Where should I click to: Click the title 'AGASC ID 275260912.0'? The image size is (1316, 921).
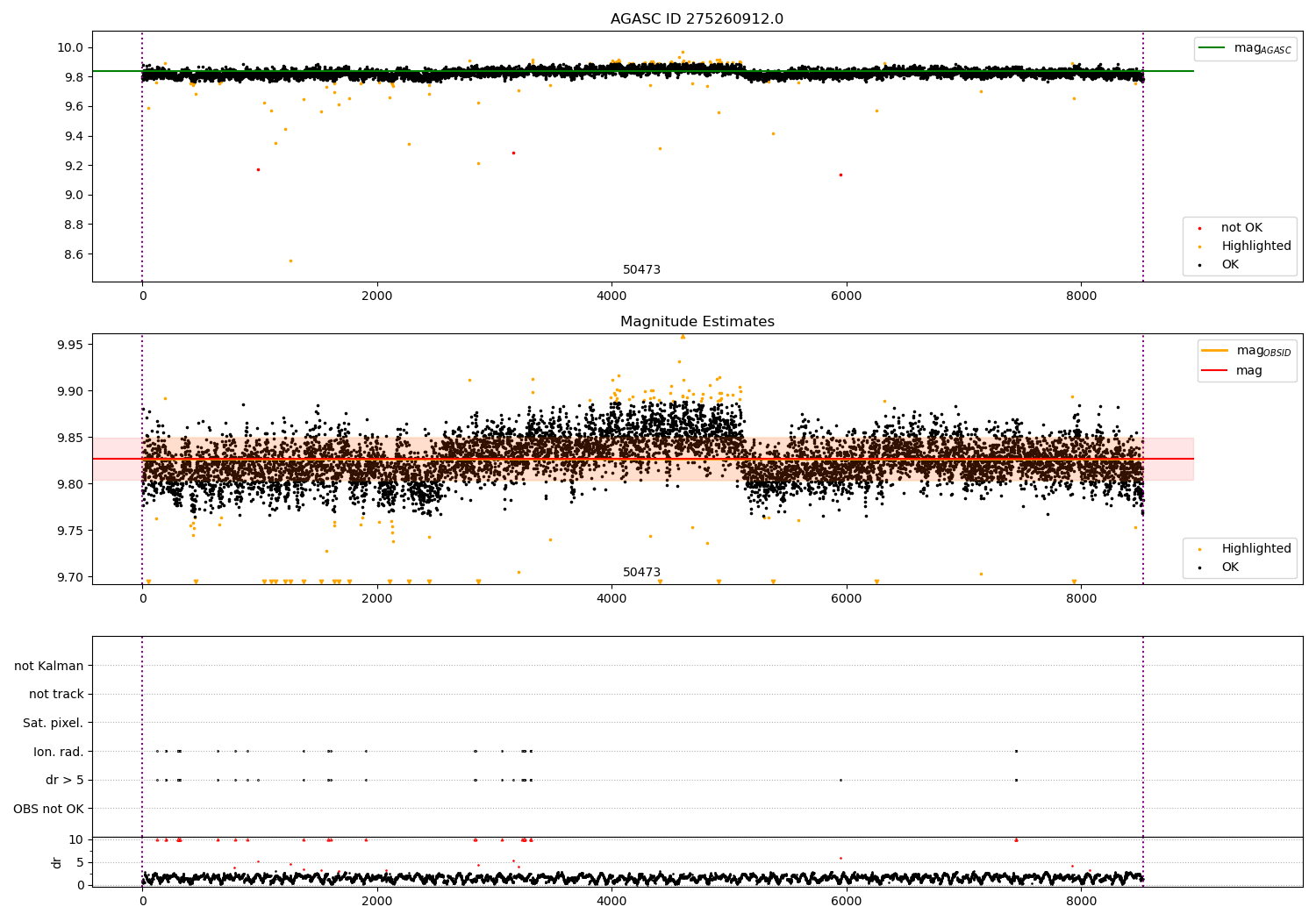pyautogui.click(x=697, y=19)
